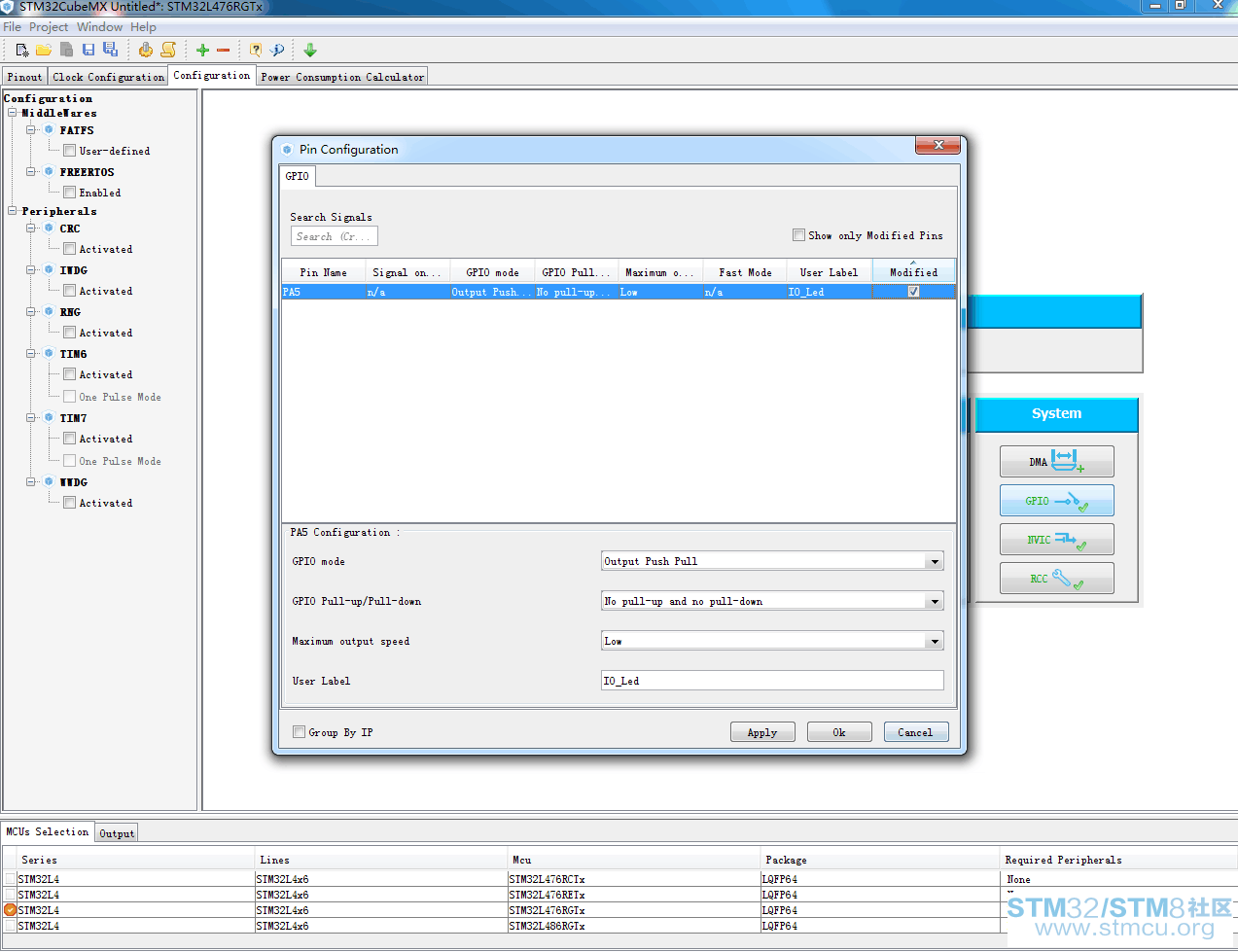Open the GPIO system configuration

click(1057, 501)
